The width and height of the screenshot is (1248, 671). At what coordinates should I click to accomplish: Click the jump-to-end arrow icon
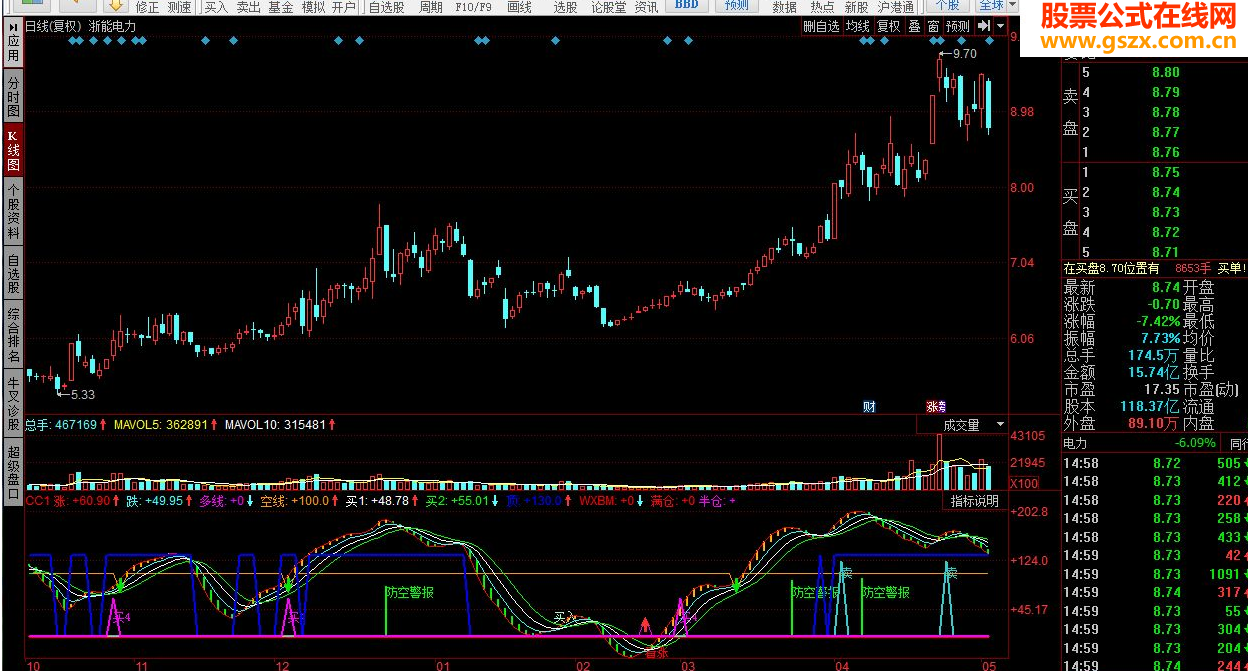[984, 26]
